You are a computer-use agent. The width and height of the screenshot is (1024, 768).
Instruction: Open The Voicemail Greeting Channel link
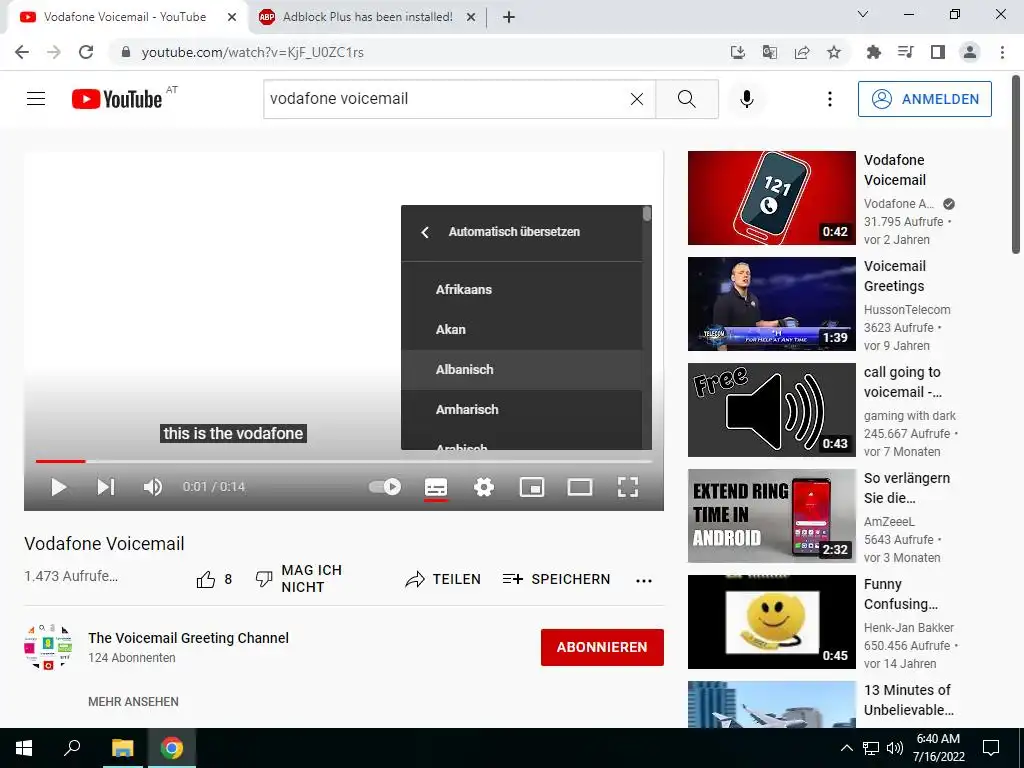coord(188,638)
